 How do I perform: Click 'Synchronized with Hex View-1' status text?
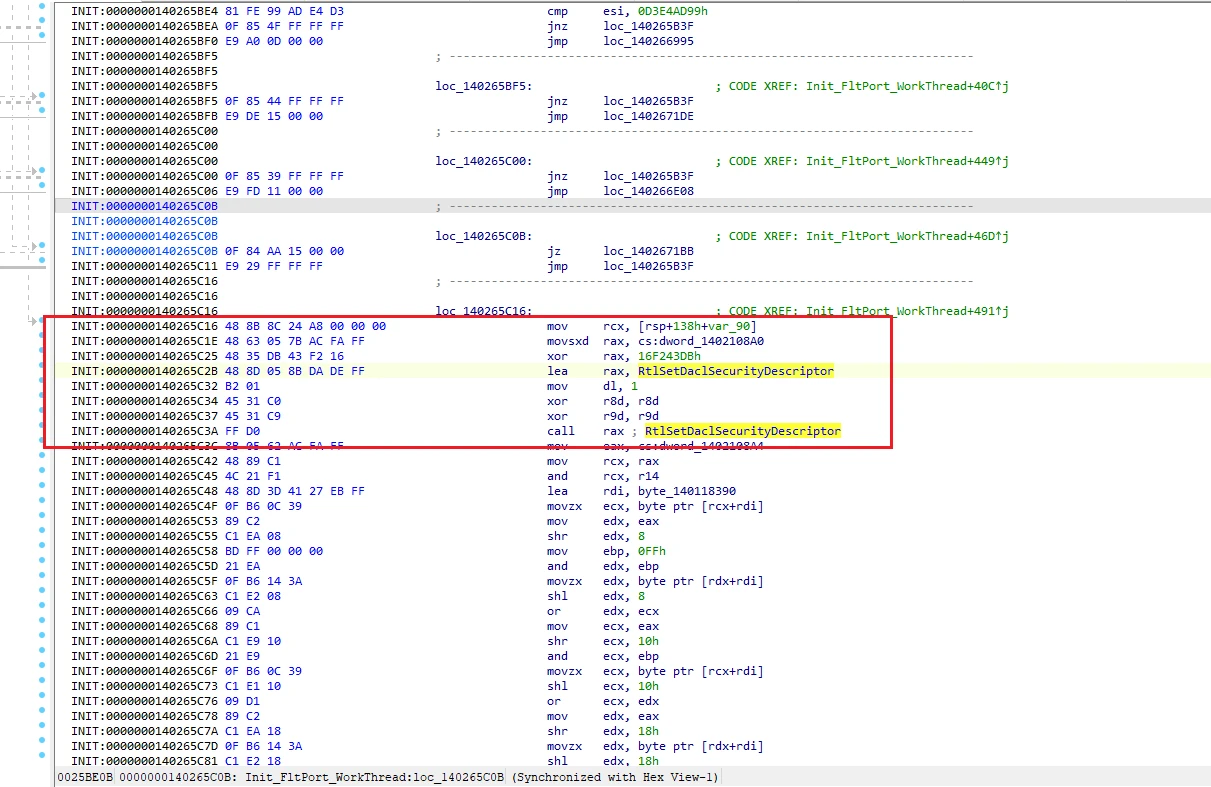click(x=615, y=777)
